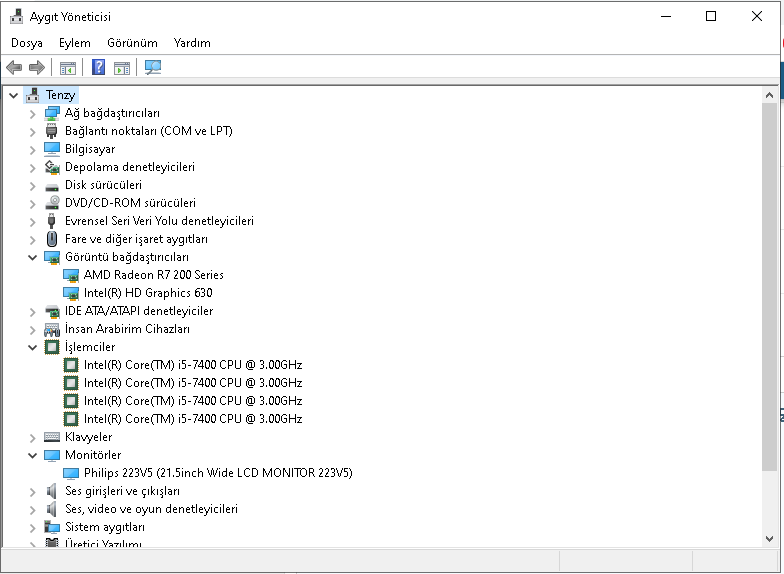784x574 pixels.
Task: Select the Ses girişleri ve çıkışları label
Action: pyautogui.click(x=122, y=491)
